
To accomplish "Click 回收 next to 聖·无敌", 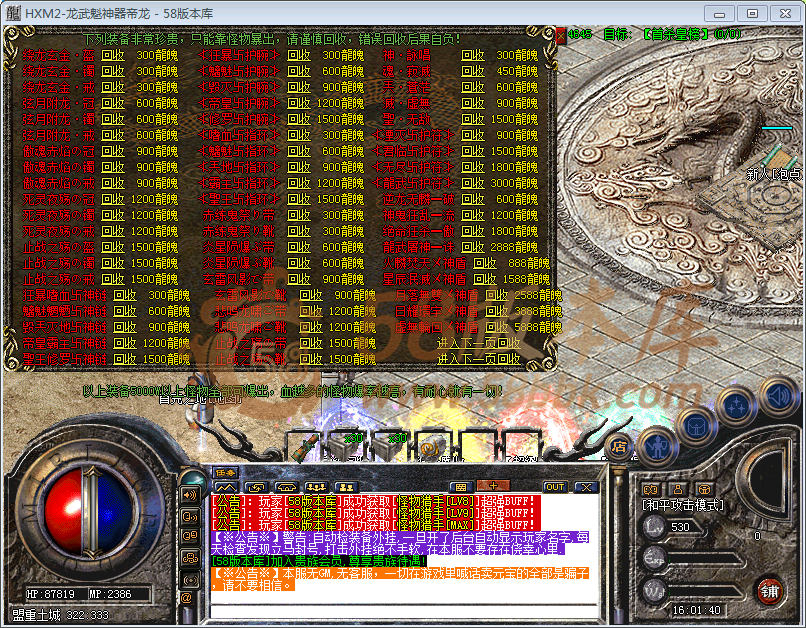I will 472,119.
